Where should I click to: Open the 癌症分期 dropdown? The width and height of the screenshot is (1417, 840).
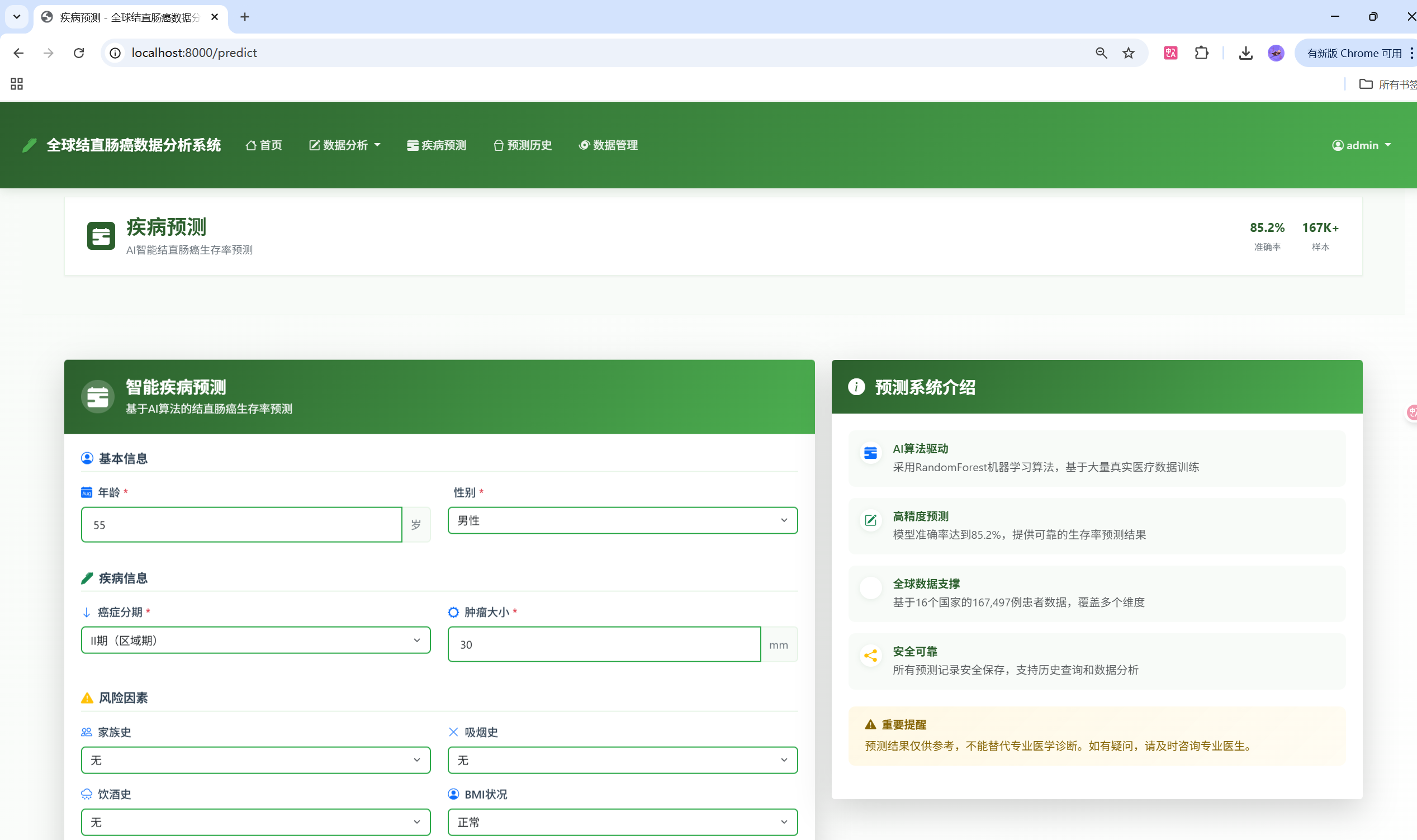[255, 640]
